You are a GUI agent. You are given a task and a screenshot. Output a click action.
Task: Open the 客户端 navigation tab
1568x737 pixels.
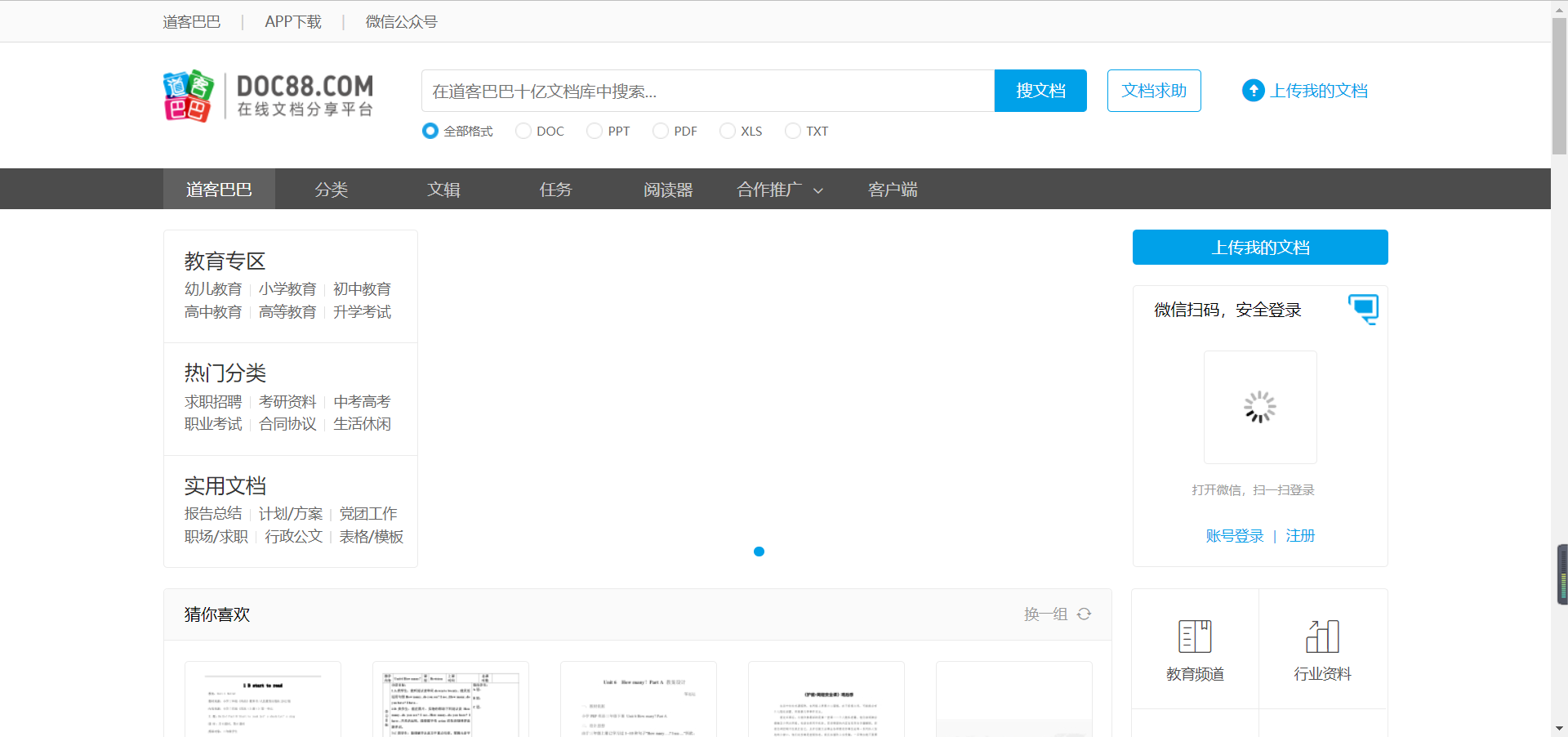(893, 190)
